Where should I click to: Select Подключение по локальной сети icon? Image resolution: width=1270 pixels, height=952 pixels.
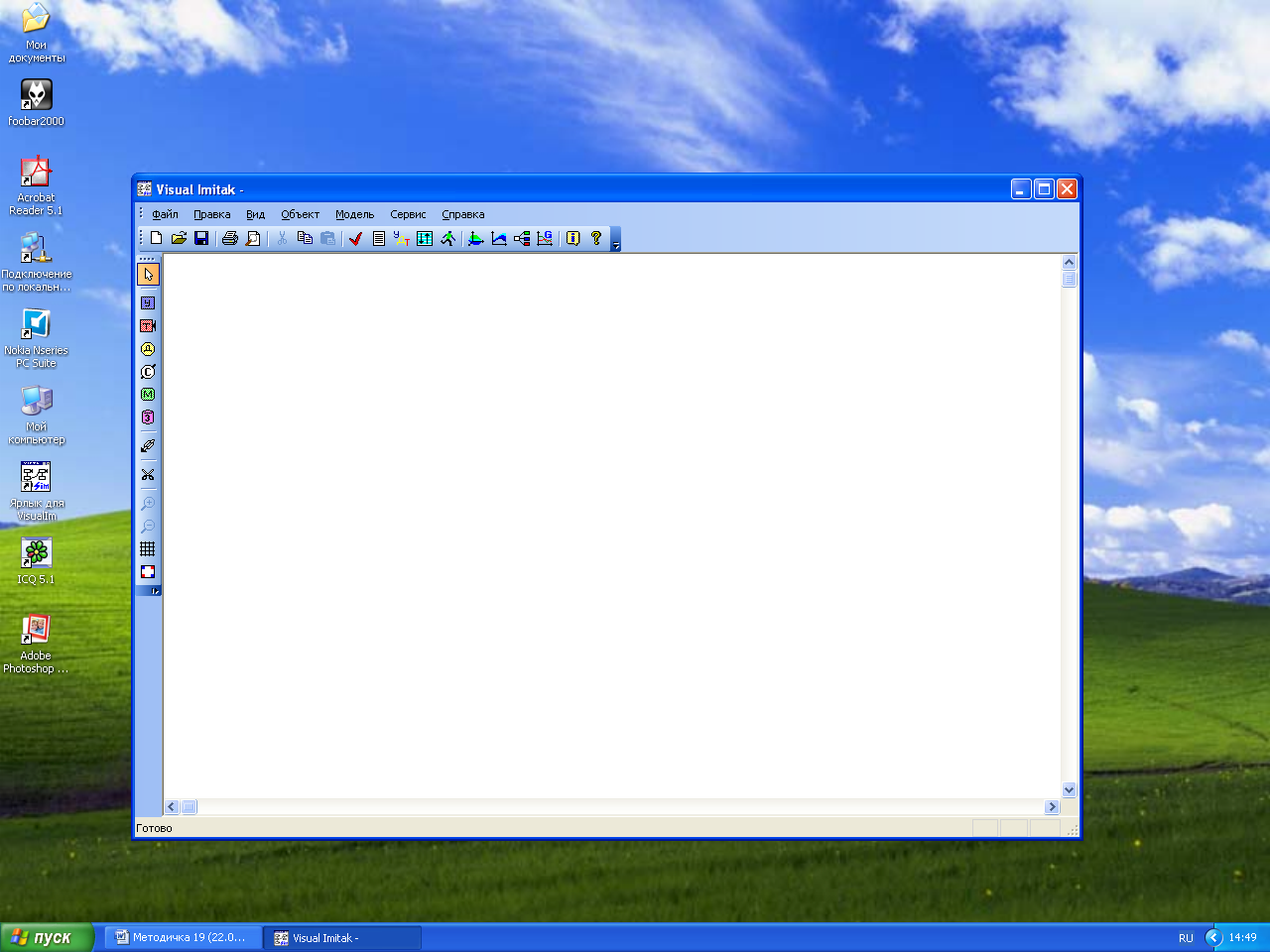[x=36, y=262]
